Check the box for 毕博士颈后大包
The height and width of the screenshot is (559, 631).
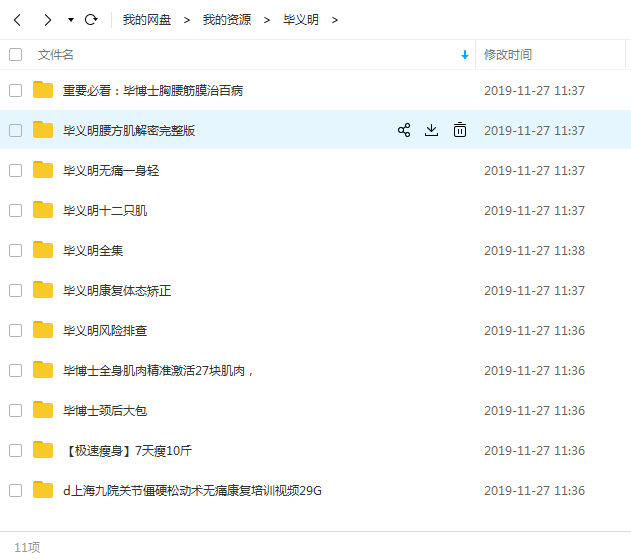pos(15,410)
